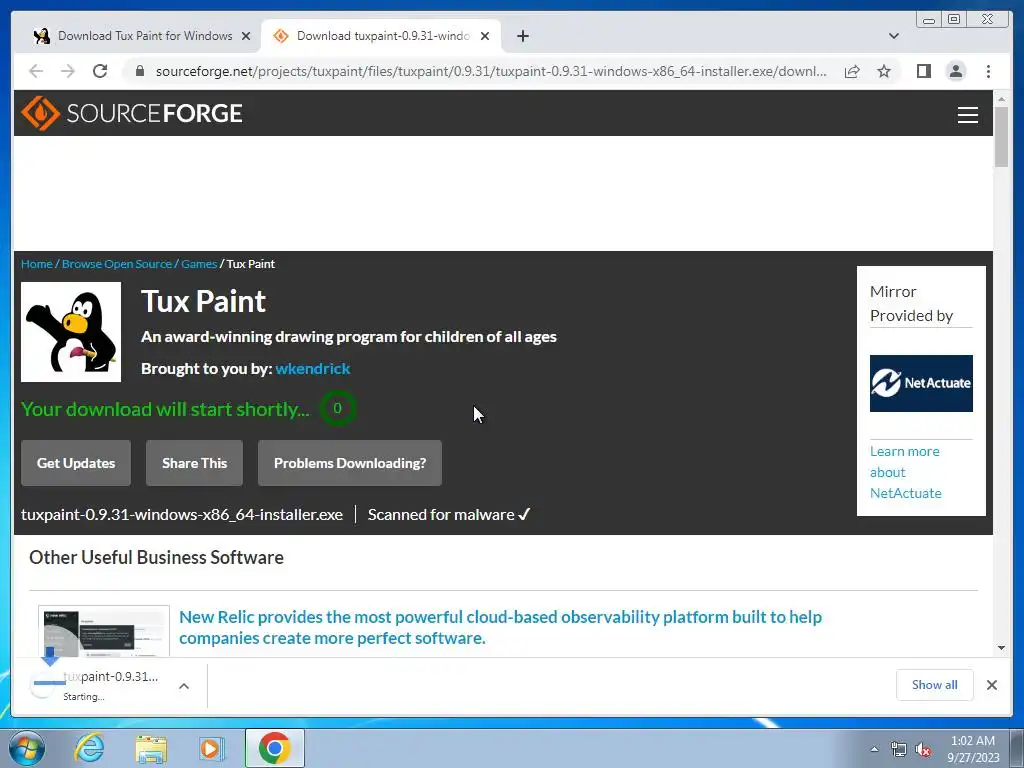Open Windows Media Player on taskbar
Viewport: 1024px width, 768px height.
[212, 748]
